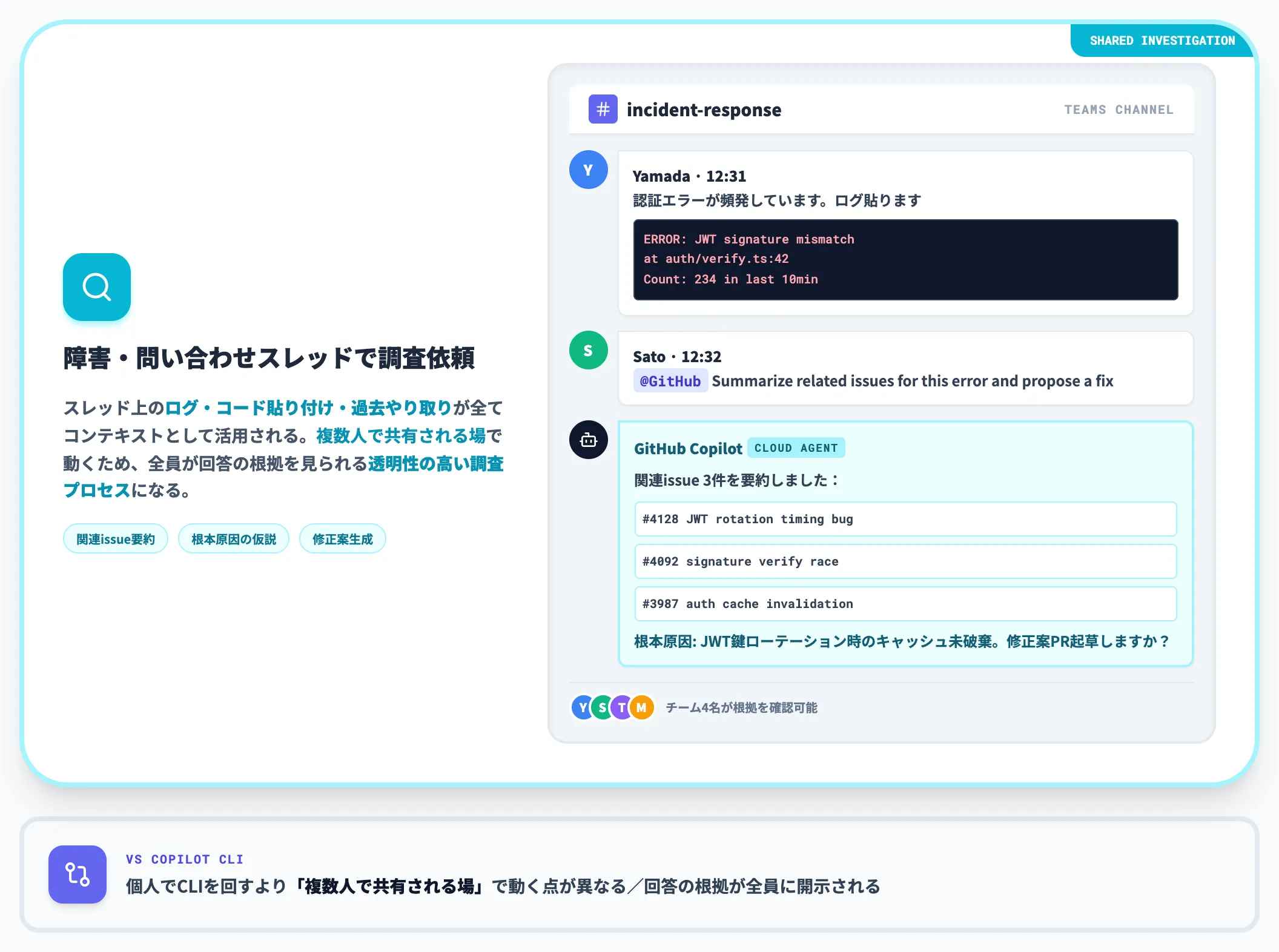Click the チーム4名が根拠を確認可能 caption
Image resolution: width=1279 pixels, height=952 pixels.
[x=742, y=707]
